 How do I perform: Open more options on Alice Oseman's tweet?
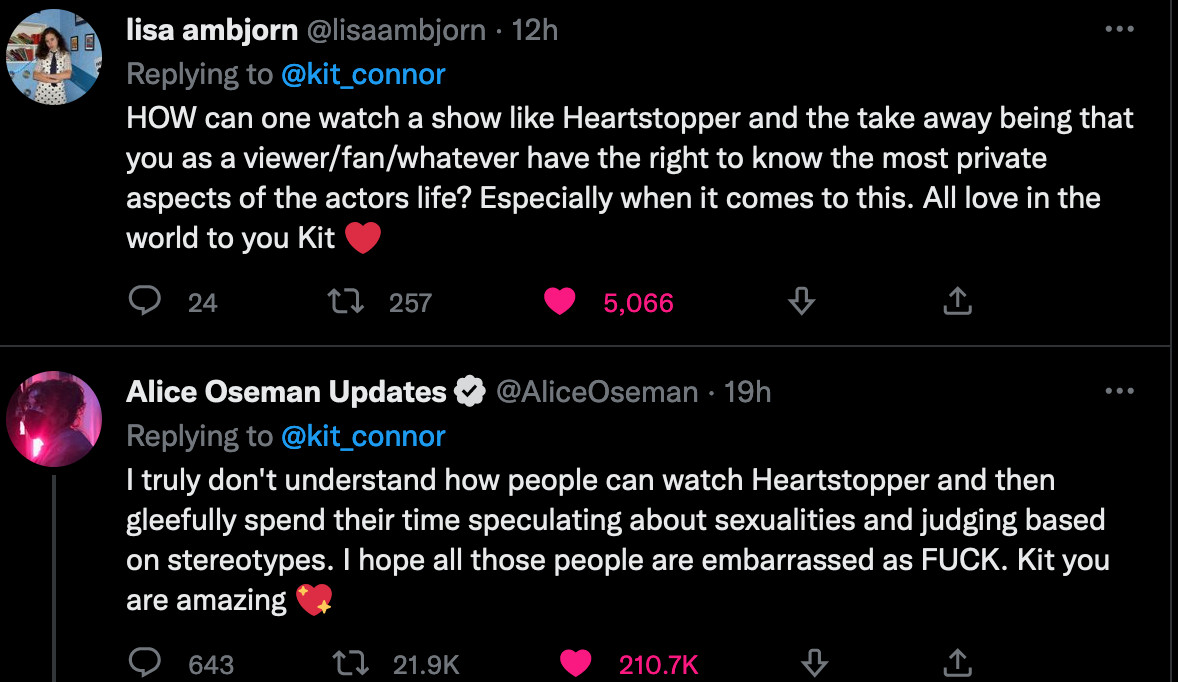point(1120,391)
